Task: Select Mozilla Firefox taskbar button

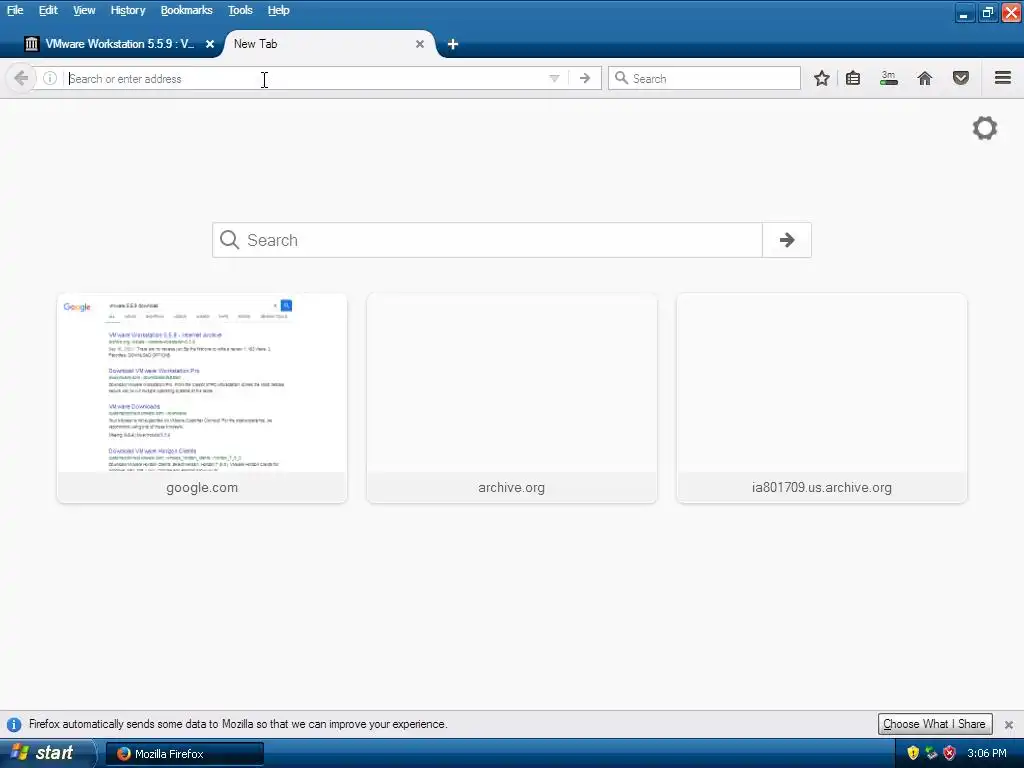Action: click(x=185, y=753)
